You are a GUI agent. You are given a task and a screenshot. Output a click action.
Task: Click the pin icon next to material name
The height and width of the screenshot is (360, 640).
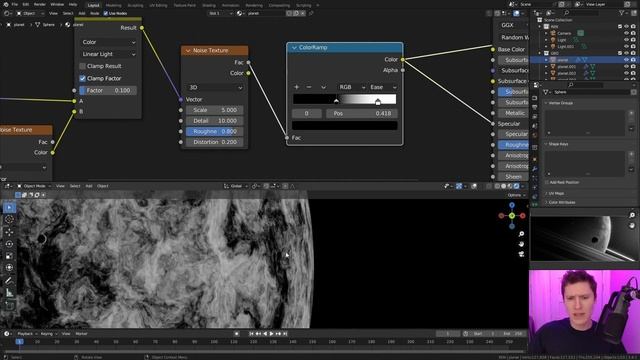[311, 13]
